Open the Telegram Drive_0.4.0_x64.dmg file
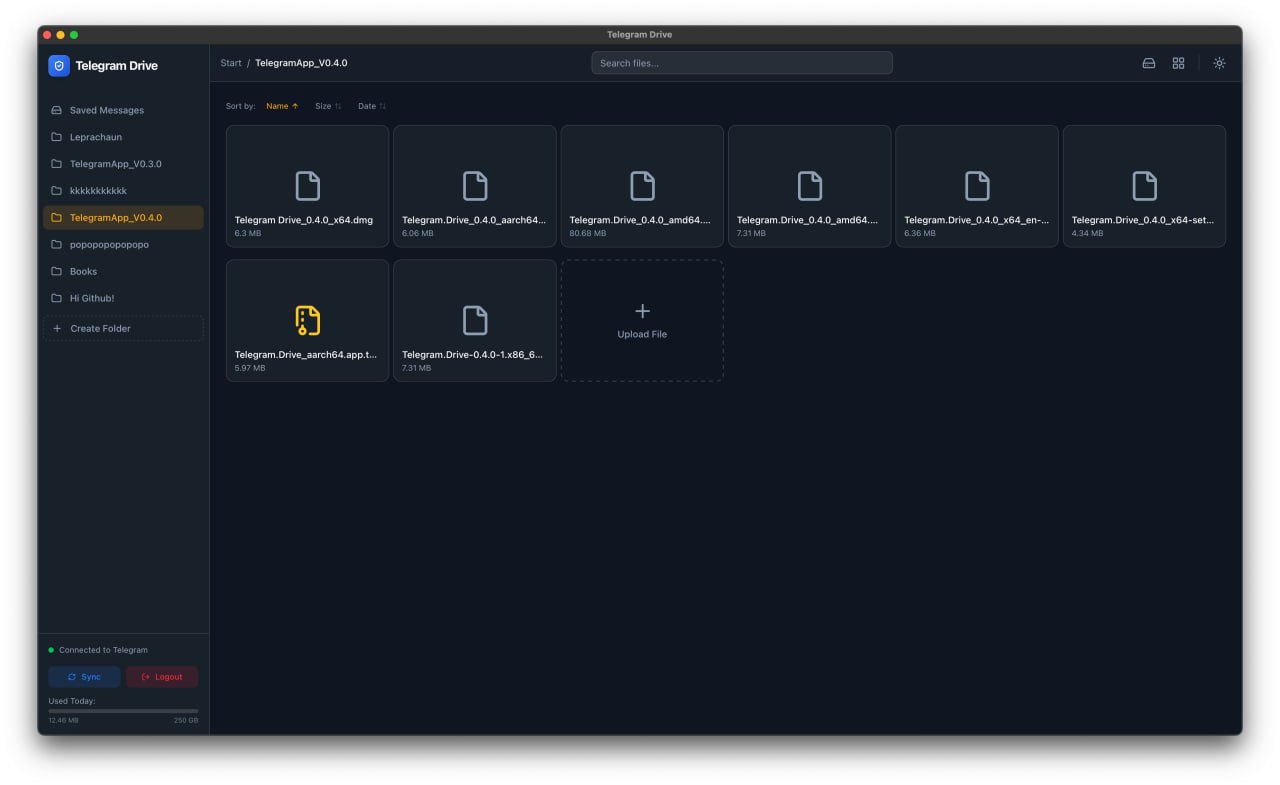 [307, 186]
